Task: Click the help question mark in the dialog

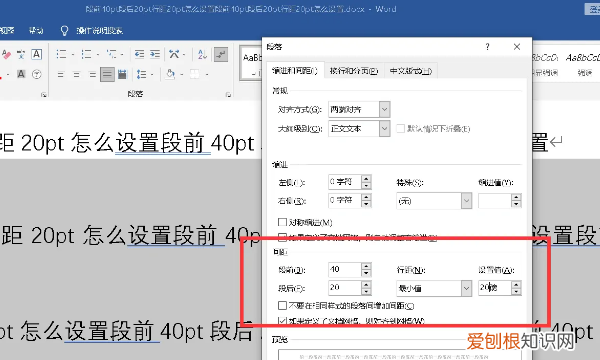Action: pos(487,47)
